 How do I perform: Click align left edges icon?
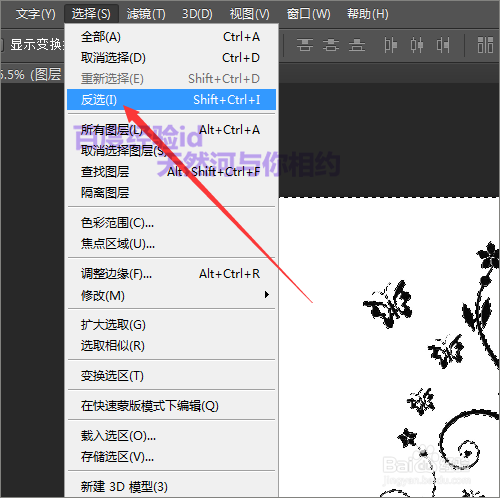click(390, 45)
